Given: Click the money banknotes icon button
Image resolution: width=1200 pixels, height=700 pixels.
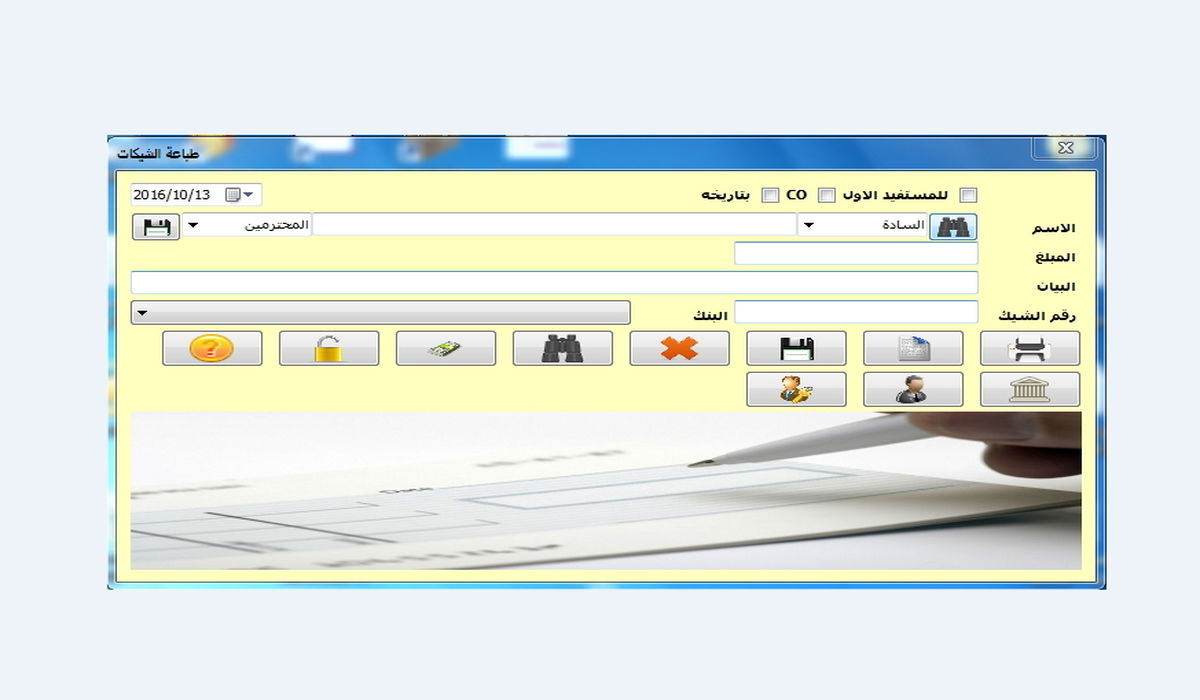Looking at the screenshot, I should coord(445,348).
